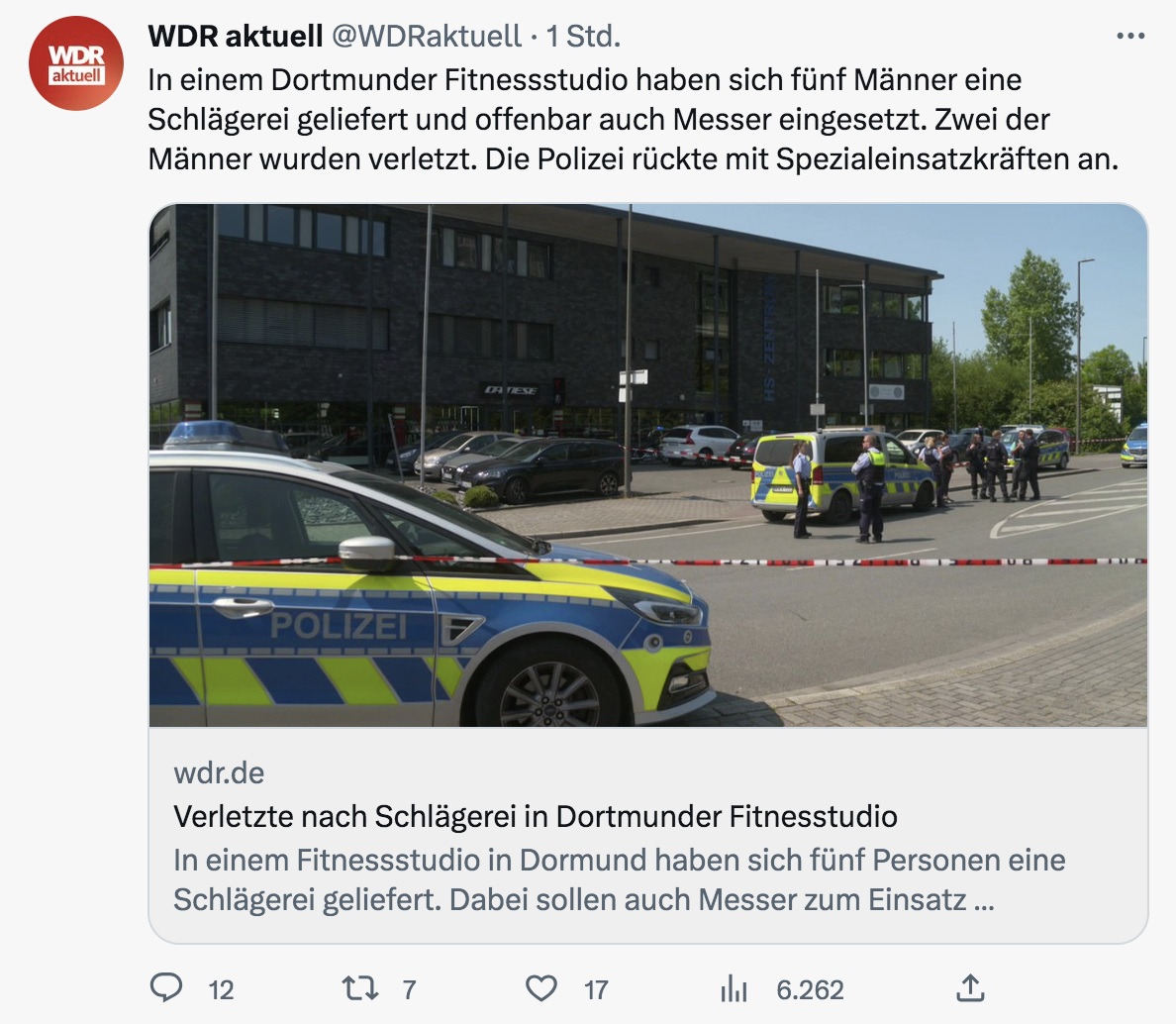The width and height of the screenshot is (1176, 1024).
Task: Open the three-dot more options menu
Action: [1130, 36]
